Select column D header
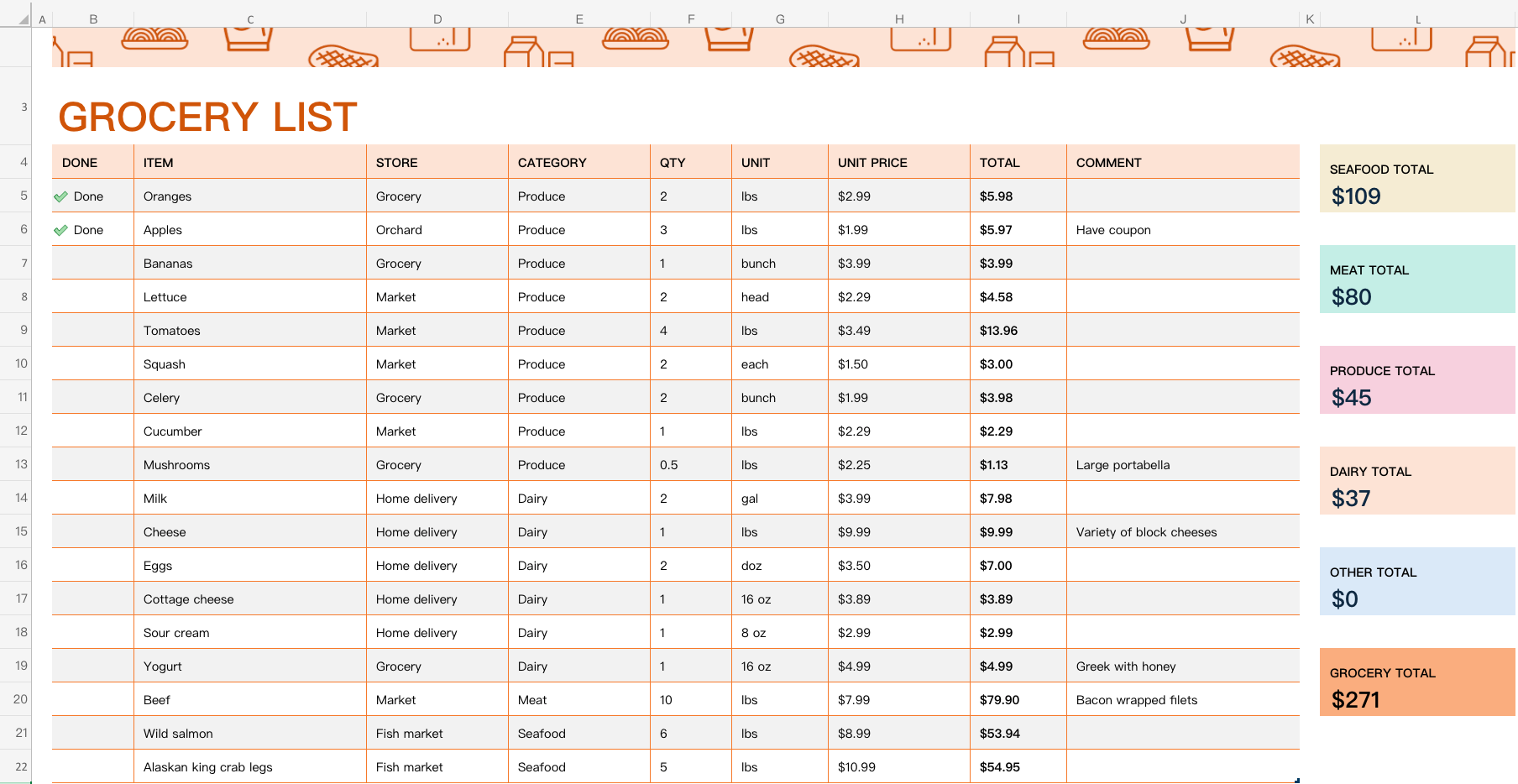Screen dimensions: 1518x784 (437, 18)
